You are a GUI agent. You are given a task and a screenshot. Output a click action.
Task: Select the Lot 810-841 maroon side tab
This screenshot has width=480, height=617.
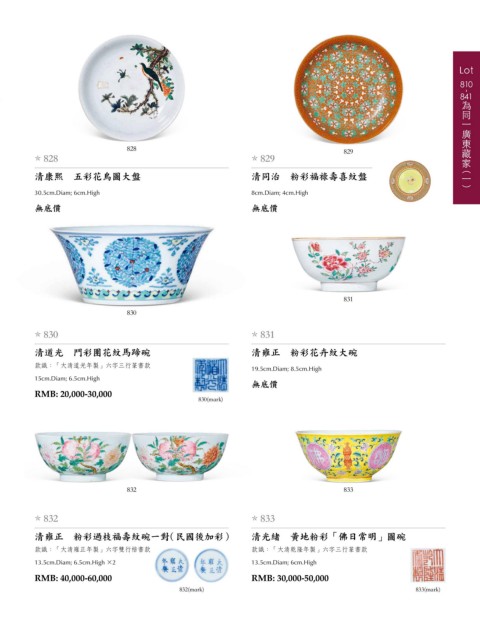coord(466,127)
